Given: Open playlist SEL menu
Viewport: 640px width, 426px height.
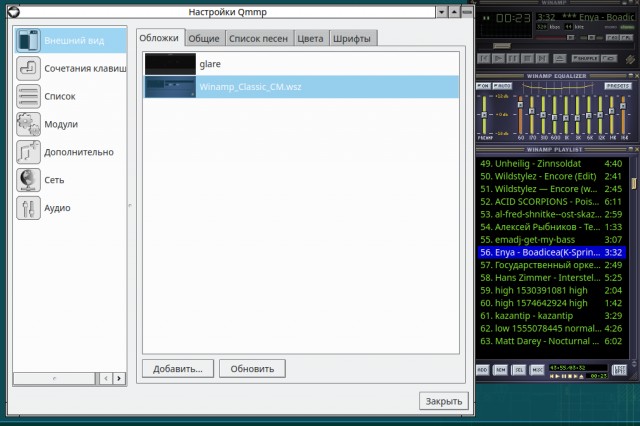Looking at the screenshot, I should pos(519,370).
